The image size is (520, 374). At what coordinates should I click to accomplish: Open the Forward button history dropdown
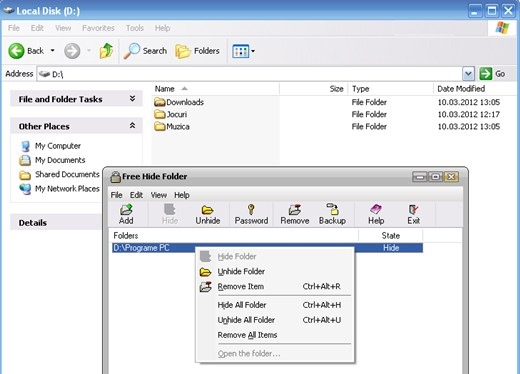(89, 51)
